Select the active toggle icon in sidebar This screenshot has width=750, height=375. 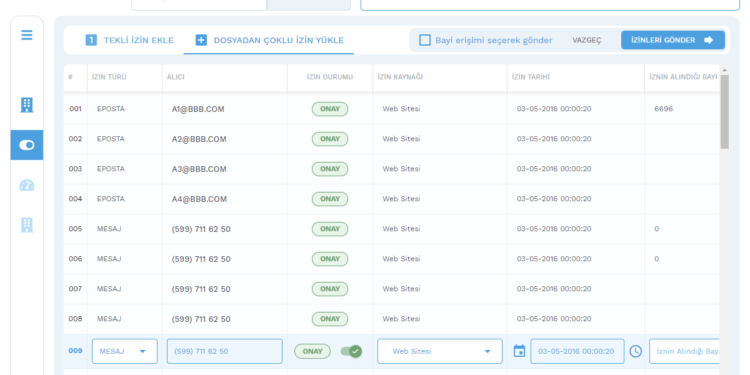(x=27, y=145)
